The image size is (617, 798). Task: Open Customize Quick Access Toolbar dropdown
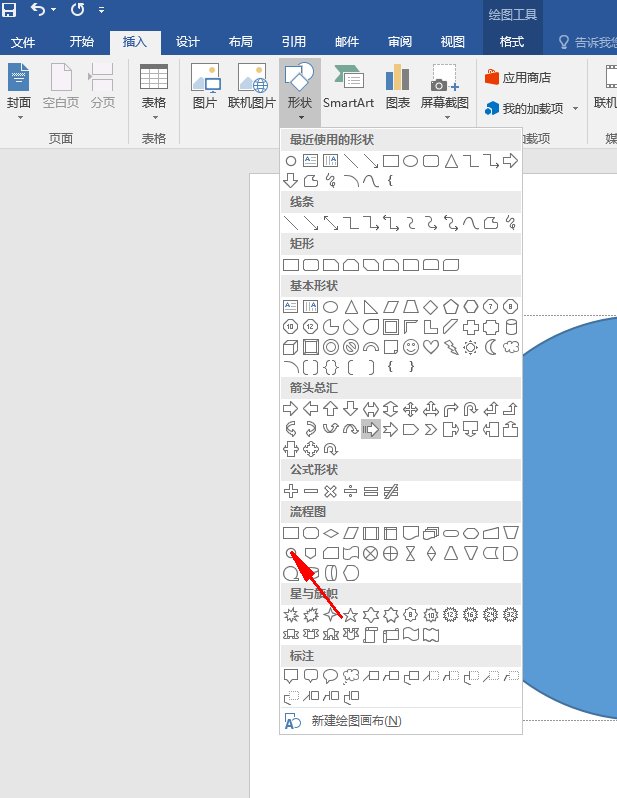102,10
